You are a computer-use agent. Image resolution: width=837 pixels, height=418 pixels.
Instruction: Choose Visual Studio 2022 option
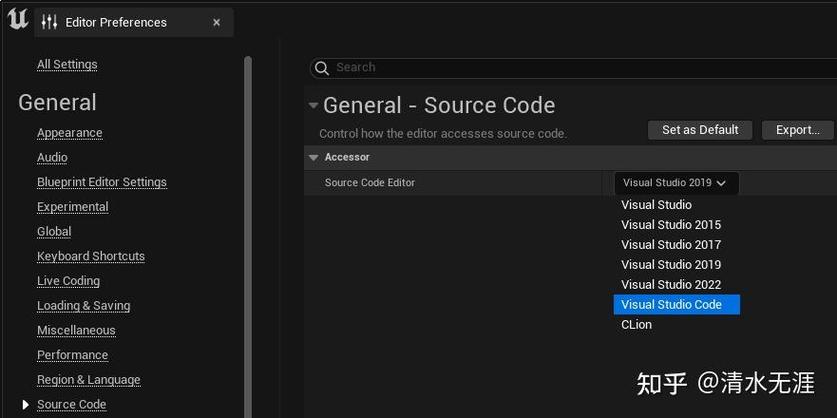tap(676, 285)
